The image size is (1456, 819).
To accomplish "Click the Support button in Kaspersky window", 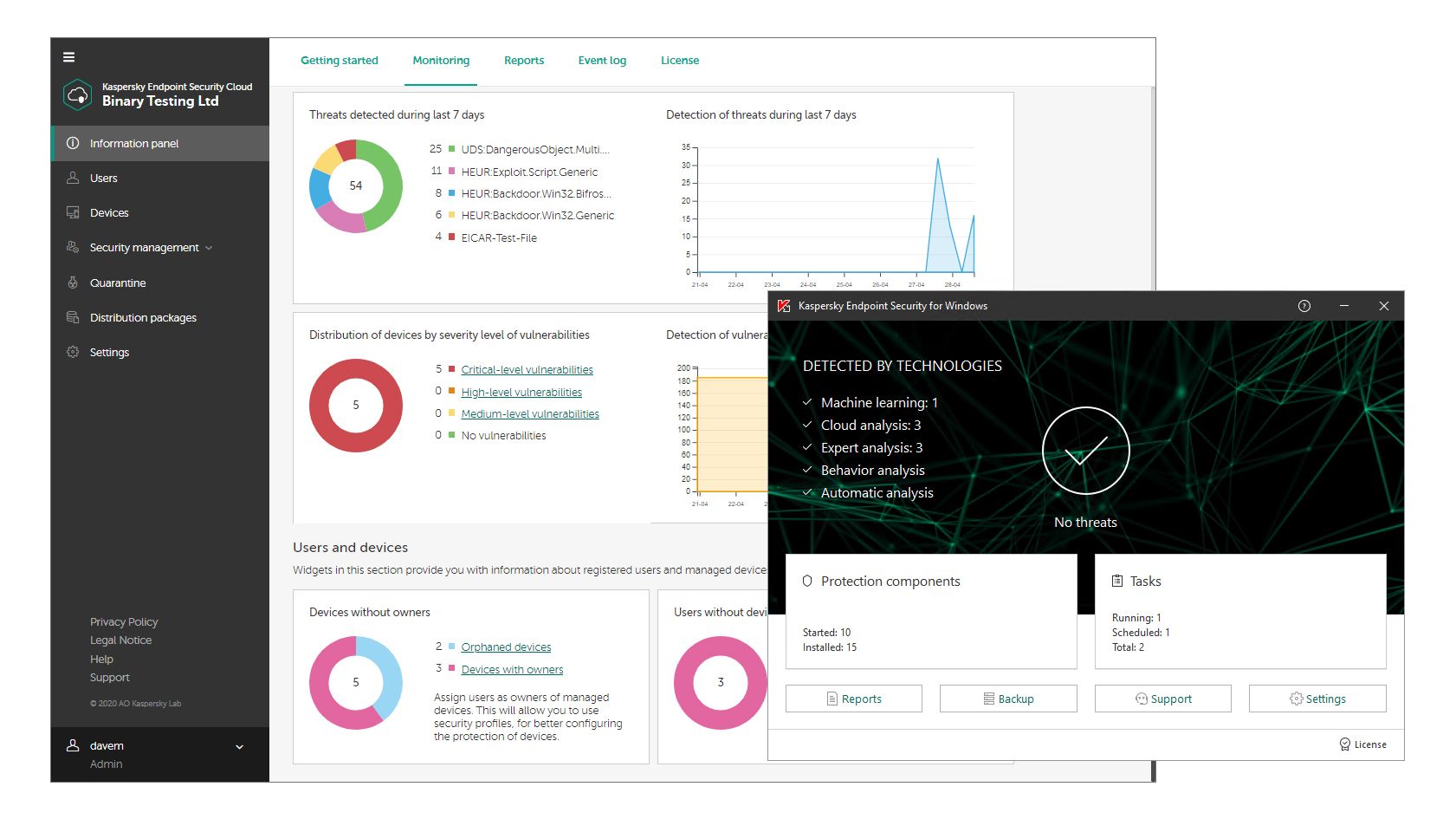I will [1162, 699].
